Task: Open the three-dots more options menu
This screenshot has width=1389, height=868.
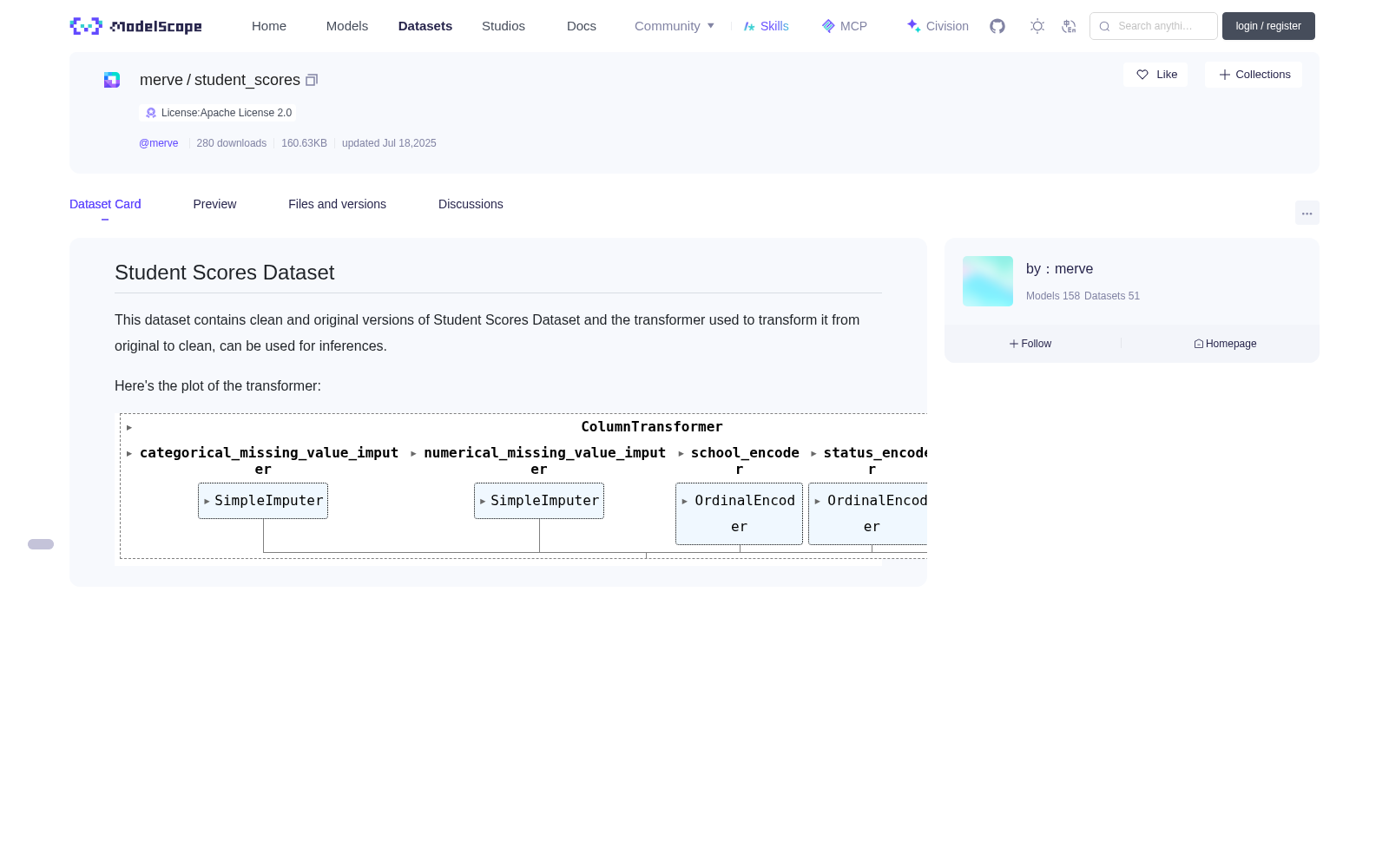Action: pos(1307,213)
